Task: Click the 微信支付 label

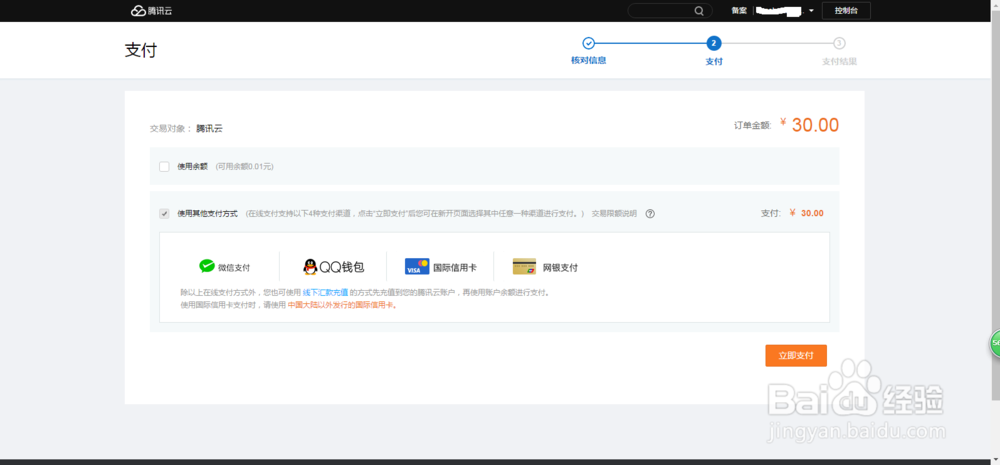Action: coord(234,268)
